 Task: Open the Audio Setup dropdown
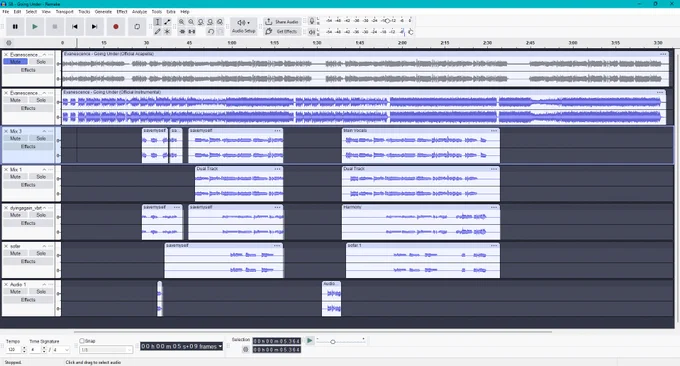point(244,26)
